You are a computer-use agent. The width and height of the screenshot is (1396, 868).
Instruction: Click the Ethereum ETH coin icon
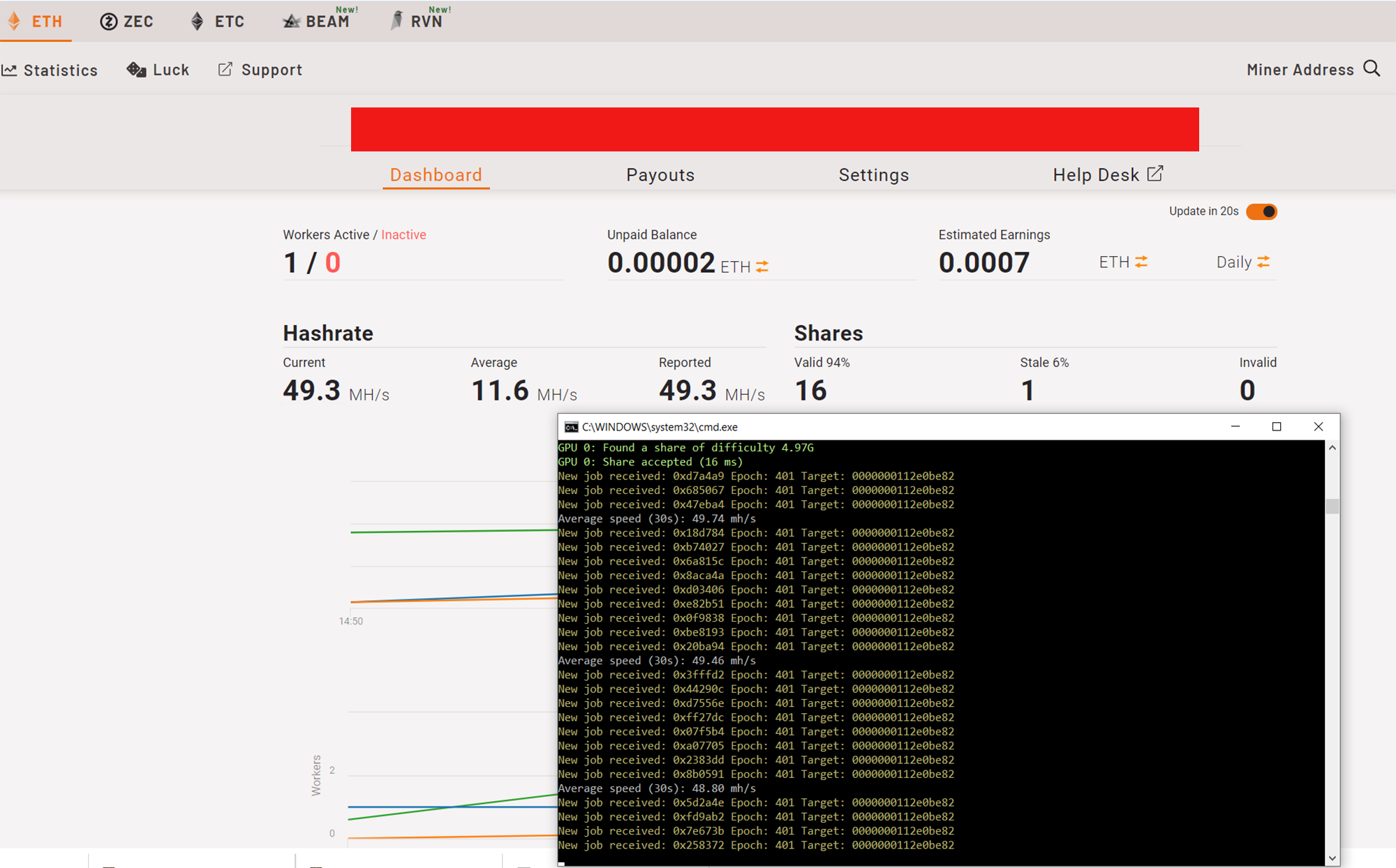(14, 20)
